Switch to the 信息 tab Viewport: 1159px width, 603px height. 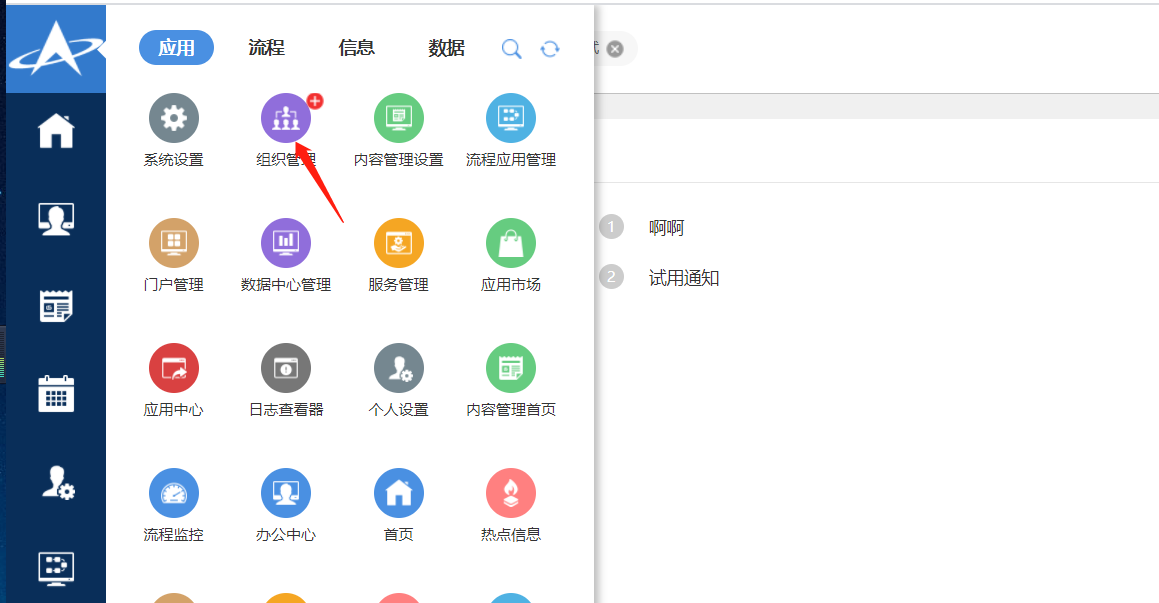[x=357, y=48]
